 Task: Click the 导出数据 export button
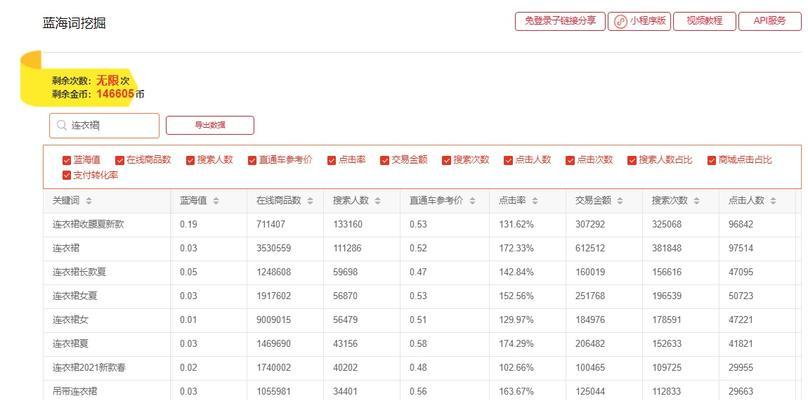pos(210,125)
